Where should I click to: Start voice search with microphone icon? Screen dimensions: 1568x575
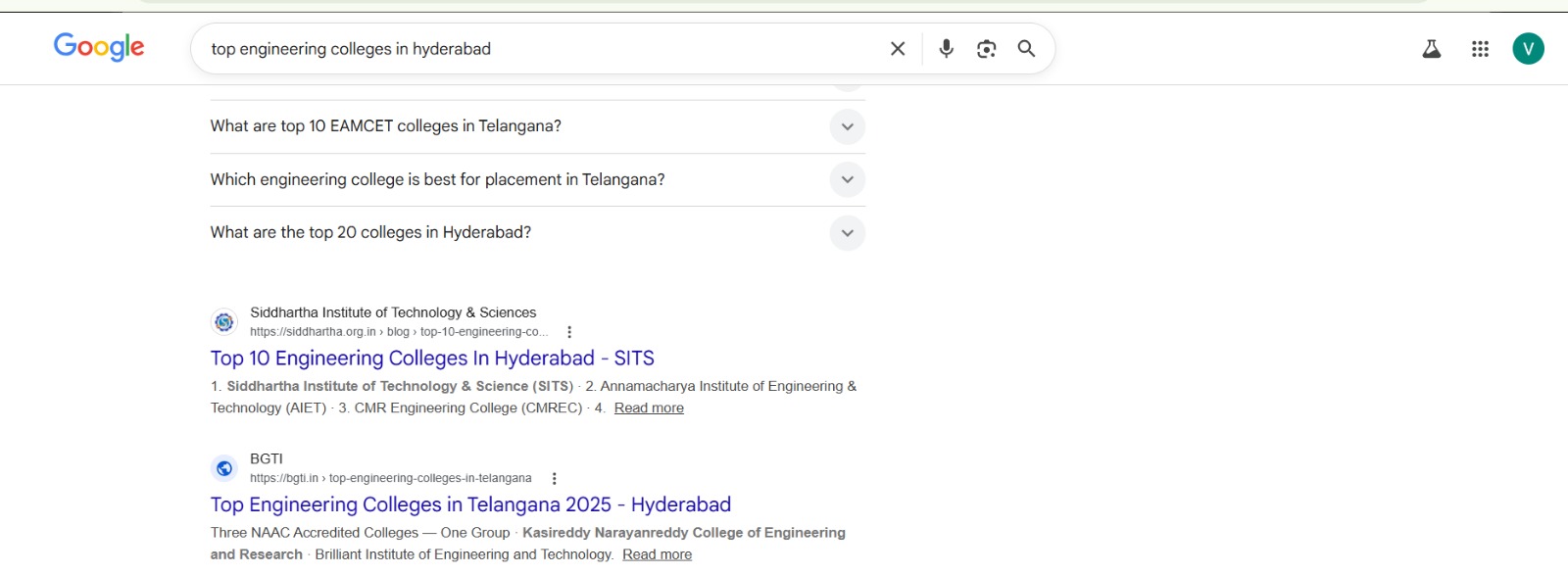(947, 49)
